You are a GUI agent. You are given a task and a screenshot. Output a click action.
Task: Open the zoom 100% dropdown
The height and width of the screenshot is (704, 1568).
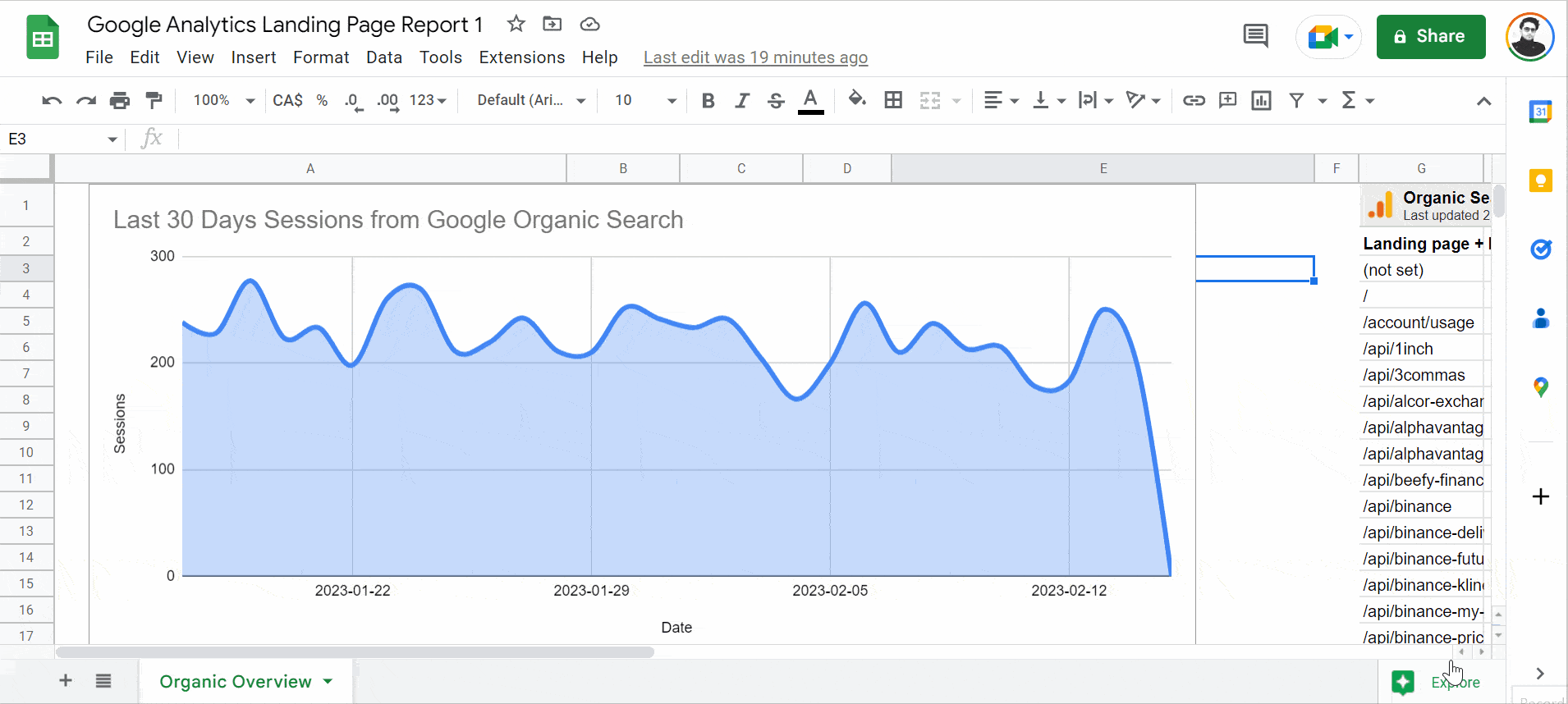[223, 100]
